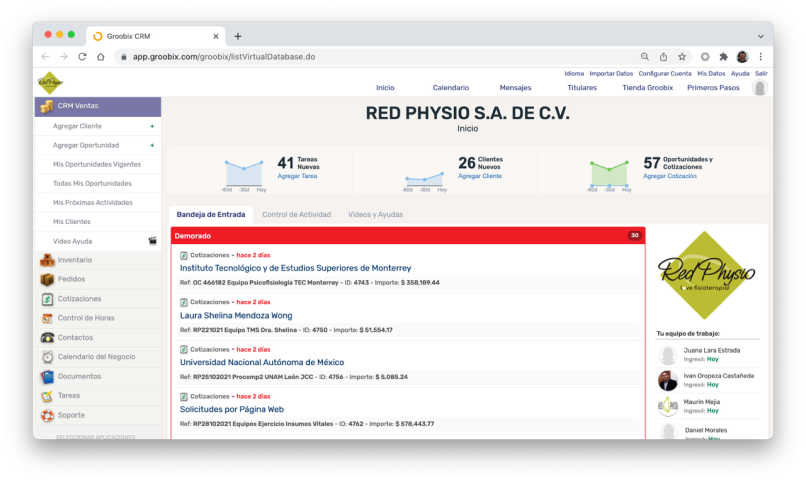Open Tienda Groobix in top menu
The height and width of the screenshot is (482, 806).
[x=648, y=88]
